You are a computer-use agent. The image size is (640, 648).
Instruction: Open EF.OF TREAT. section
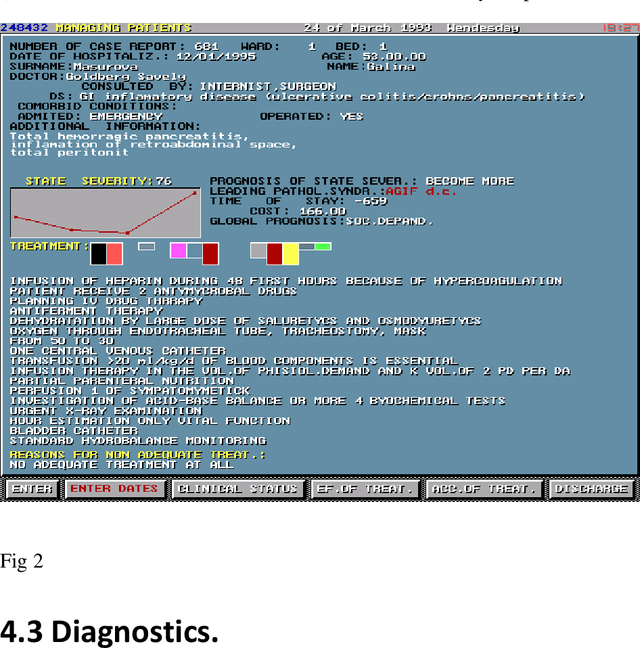[x=364, y=489]
